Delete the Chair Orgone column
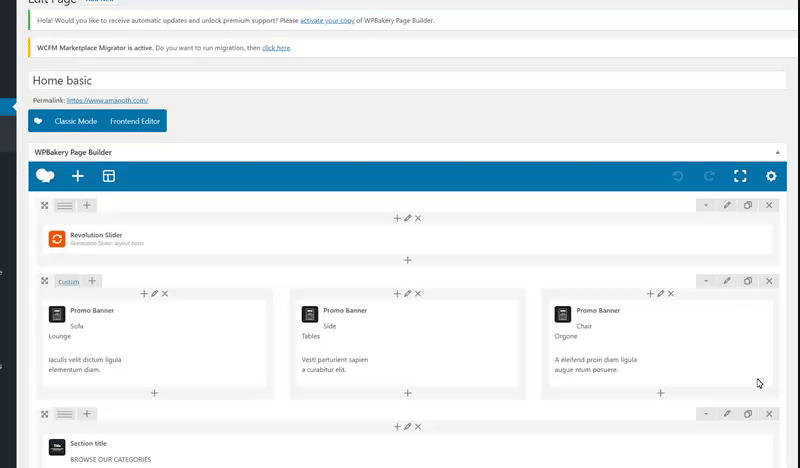800x468 pixels. pyautogui.click(x=671, y=294)
